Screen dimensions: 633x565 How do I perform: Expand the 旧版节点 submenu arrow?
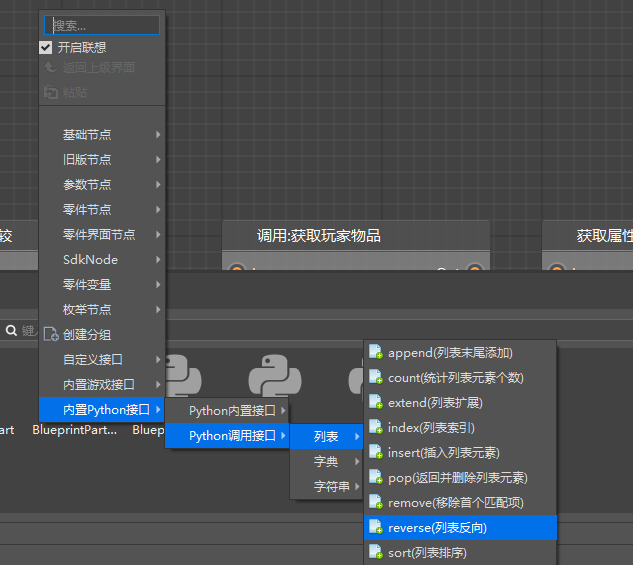point(158,159)
